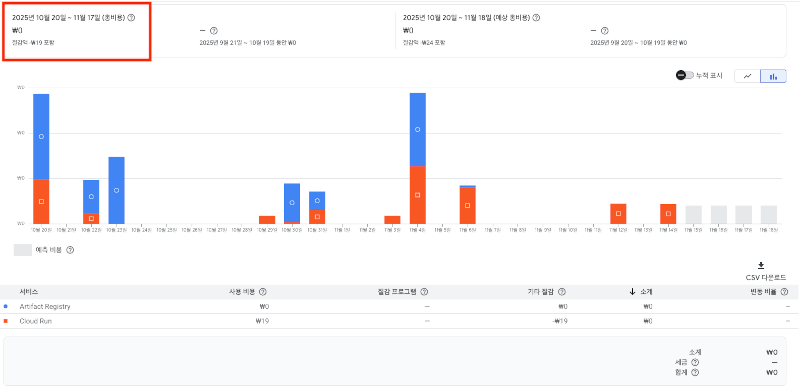Click the red bar for 10월 29일
Viewport: 800px width, 390px height.
(x=267, y=220)
